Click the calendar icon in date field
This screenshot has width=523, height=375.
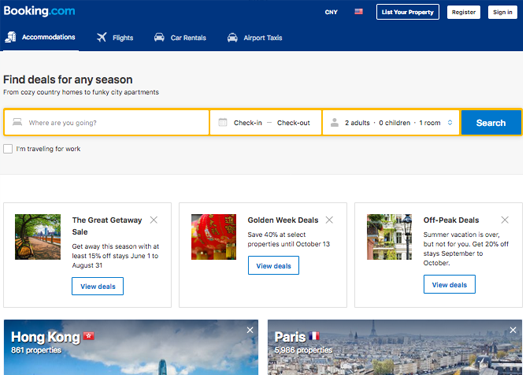point(223,122)
